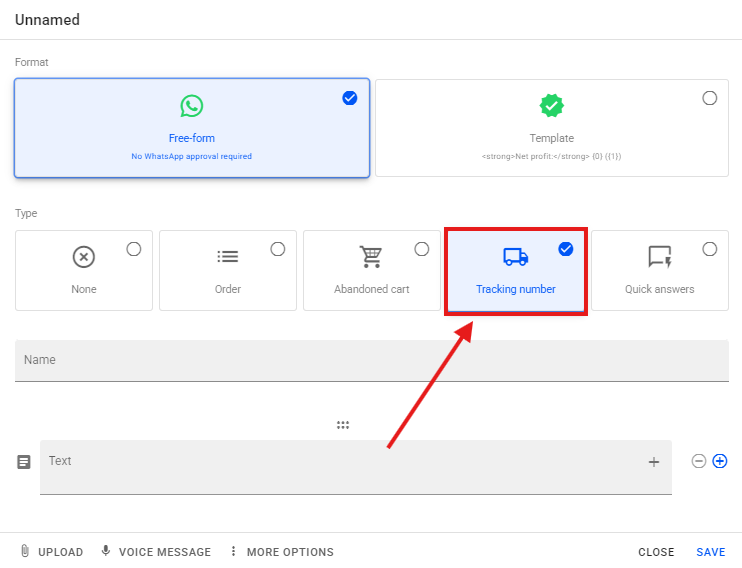This screenshot has width=742, height=568.
Task: Click the green verified Template badge icon
Action: [551, 106]
